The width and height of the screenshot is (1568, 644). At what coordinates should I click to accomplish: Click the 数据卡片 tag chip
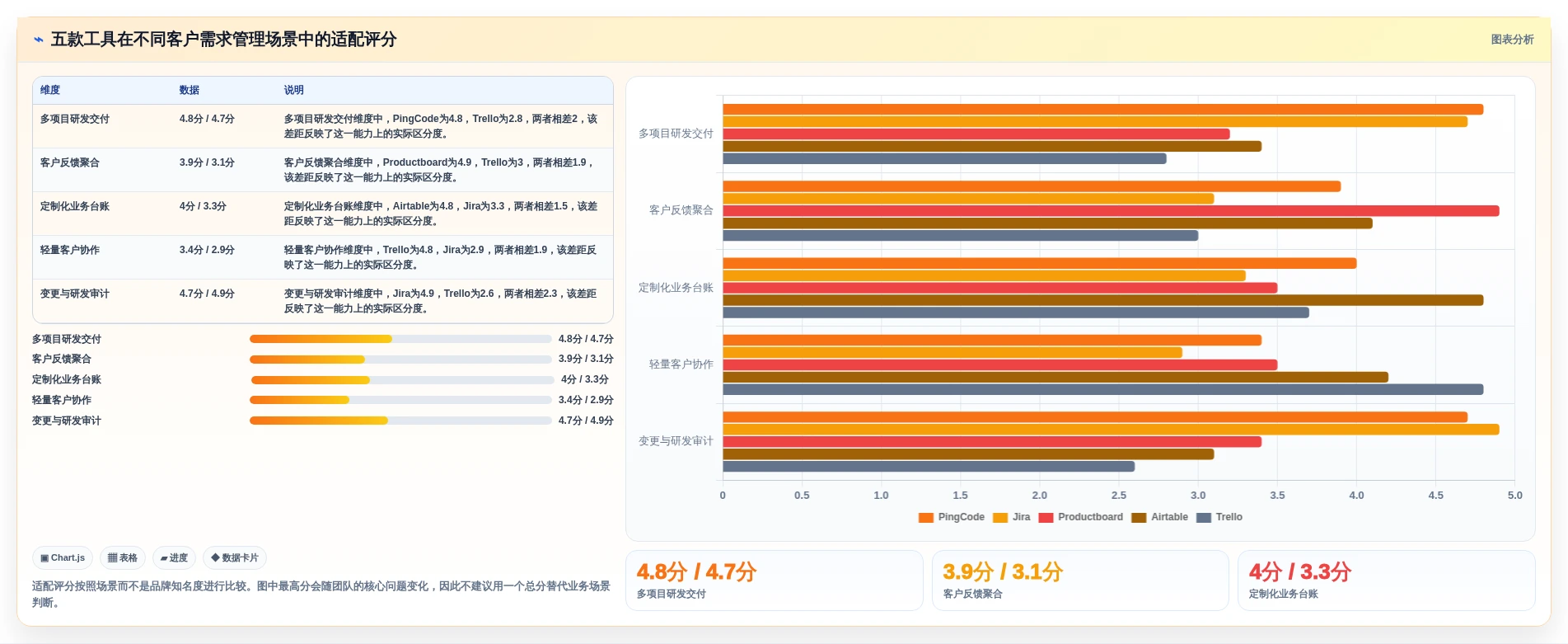[x=235, y=558]
